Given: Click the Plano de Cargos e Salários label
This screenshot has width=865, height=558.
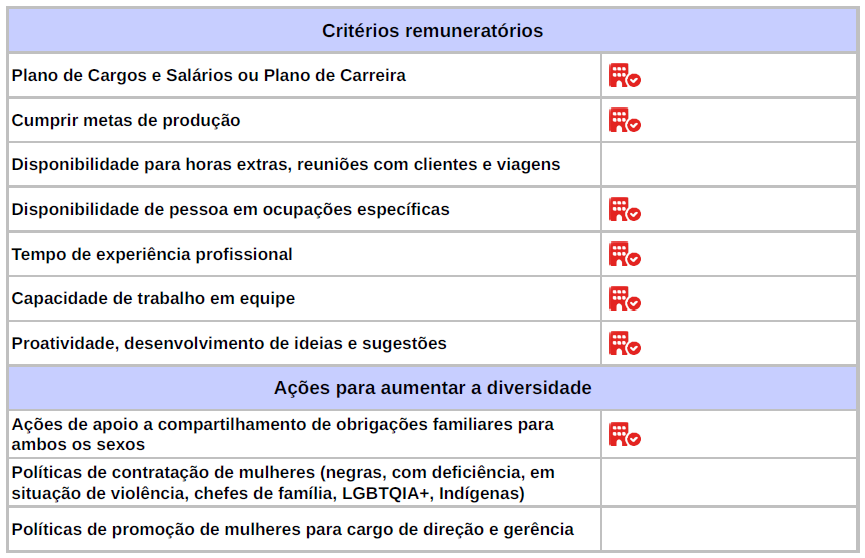Looking at the screenshot, I should pos(208,76).
